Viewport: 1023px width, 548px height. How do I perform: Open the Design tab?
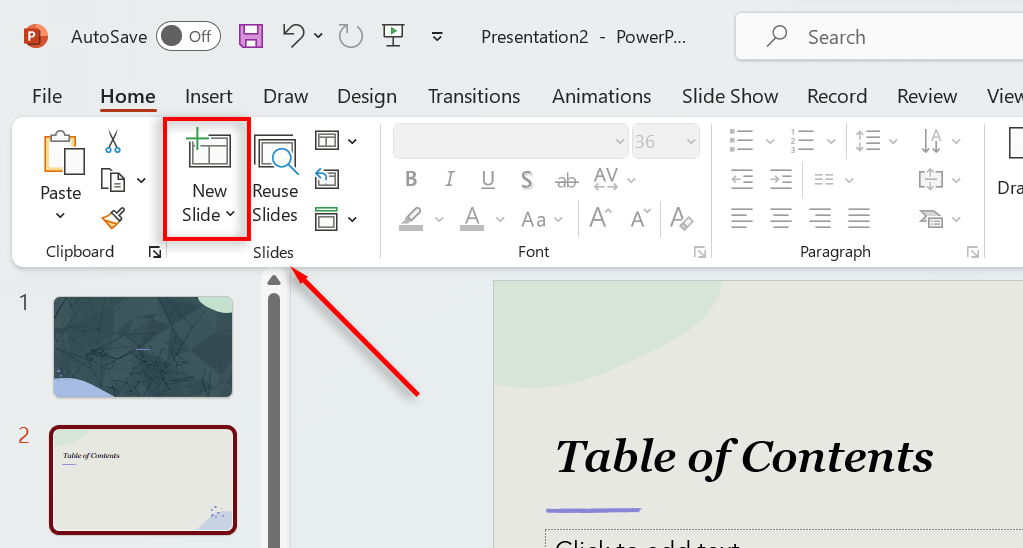pos(367,96)
